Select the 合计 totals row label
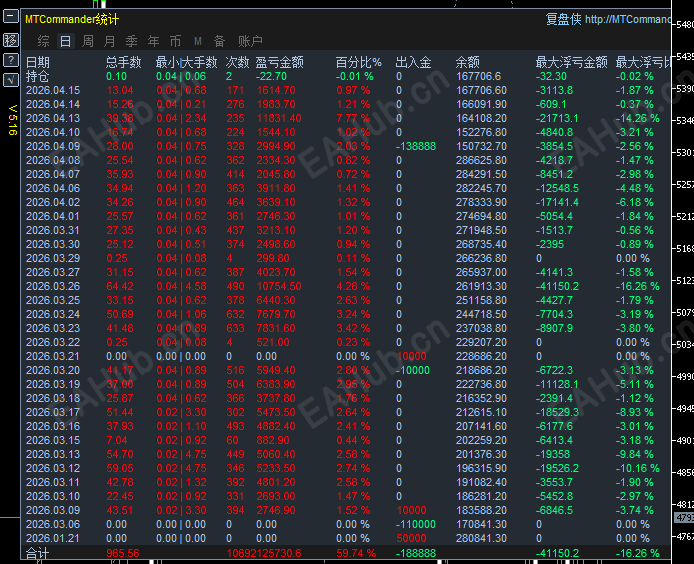694x564 pixels. coord(38,553)
